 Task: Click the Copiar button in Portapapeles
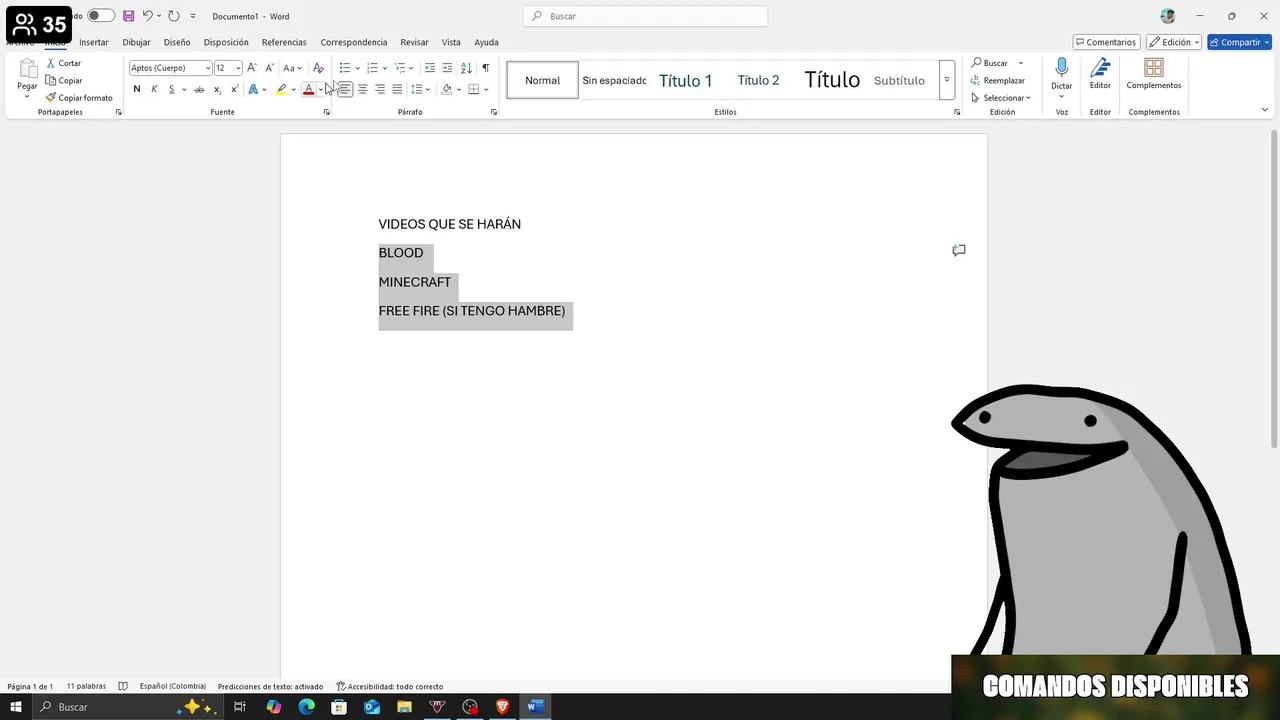click(64, 80)
